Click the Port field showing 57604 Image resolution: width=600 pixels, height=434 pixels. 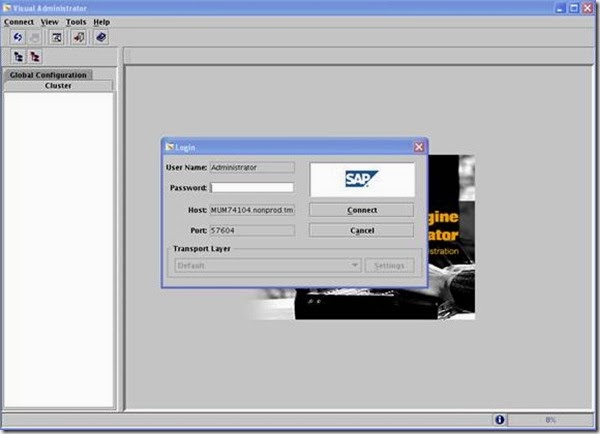pos(252,230)
